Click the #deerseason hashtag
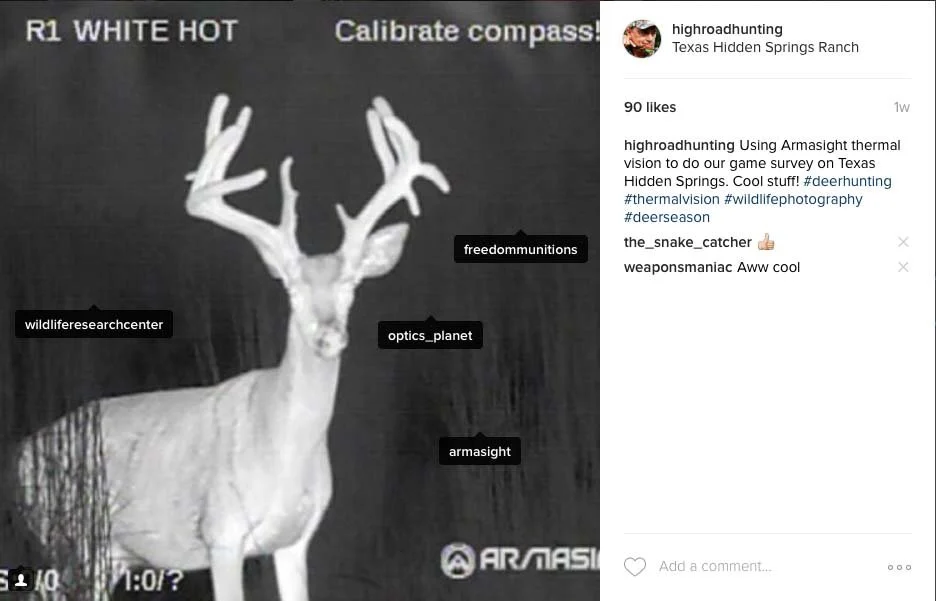The image size is (936, 601). [667, 217]
